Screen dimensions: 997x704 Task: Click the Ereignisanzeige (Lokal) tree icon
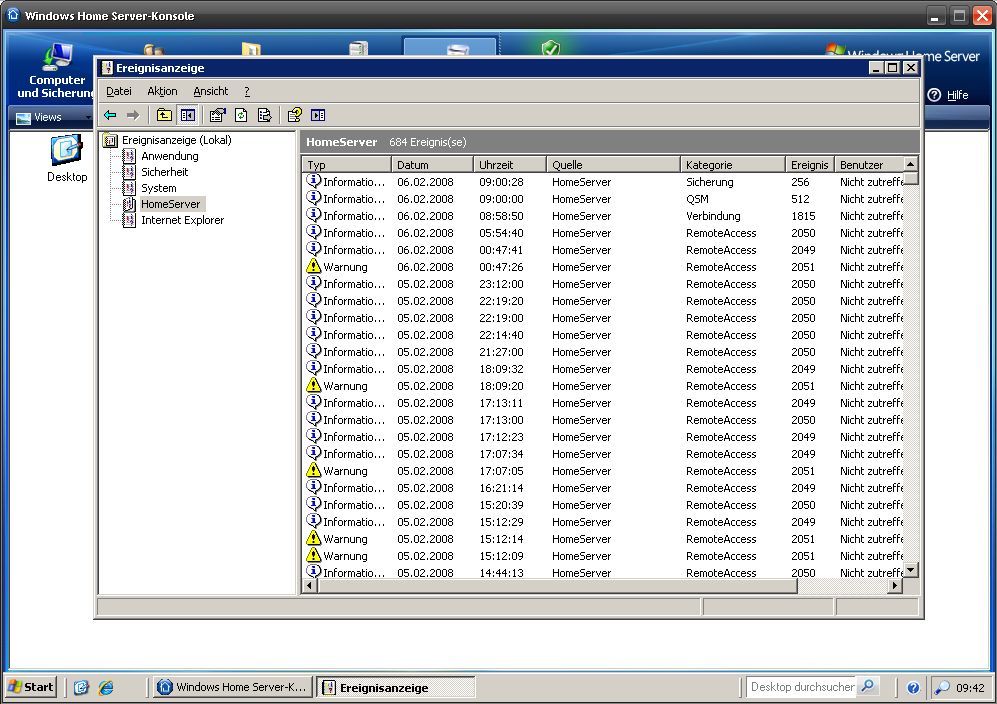click(110, 140)
